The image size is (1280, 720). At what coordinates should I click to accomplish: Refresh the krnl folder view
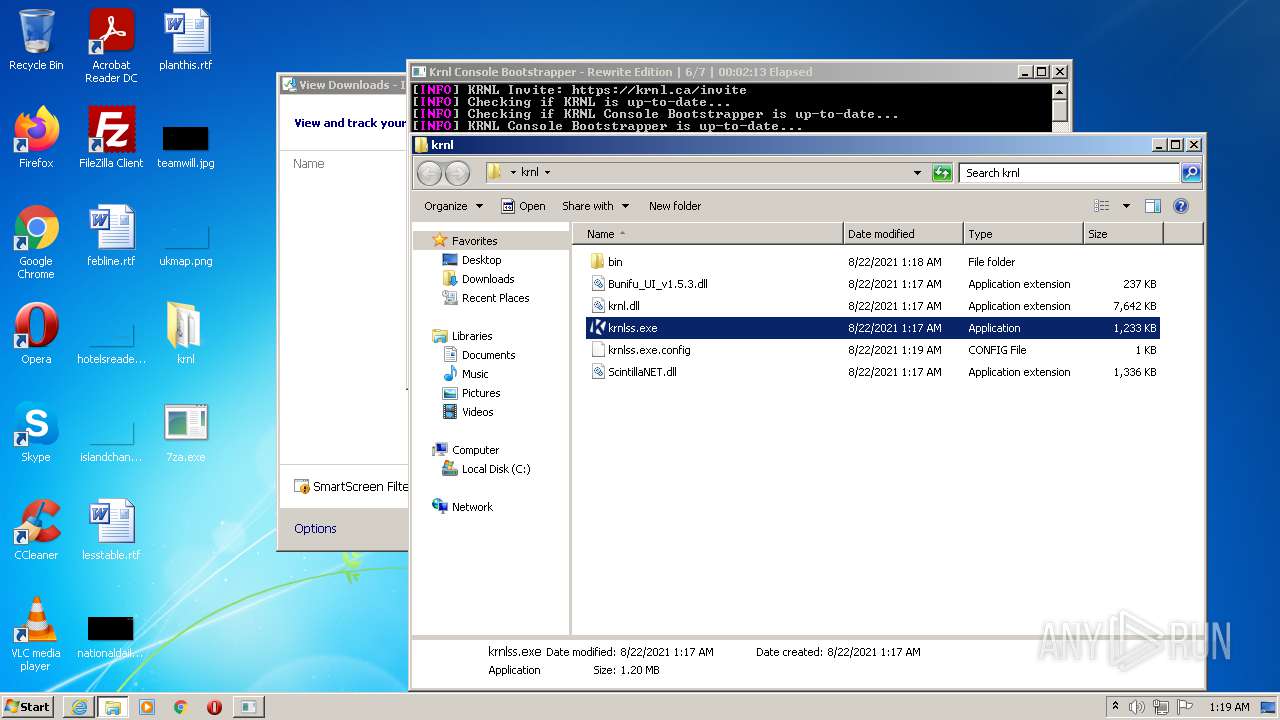[x=941, y=173]
